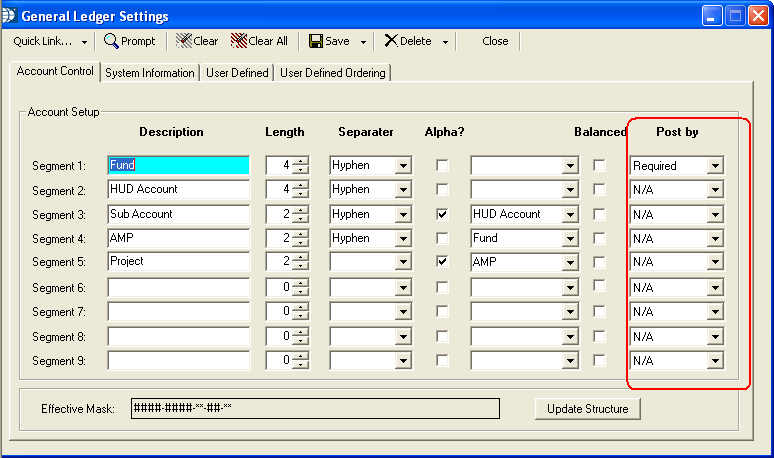Switch to User Defined tab

[x=237, y=73]
